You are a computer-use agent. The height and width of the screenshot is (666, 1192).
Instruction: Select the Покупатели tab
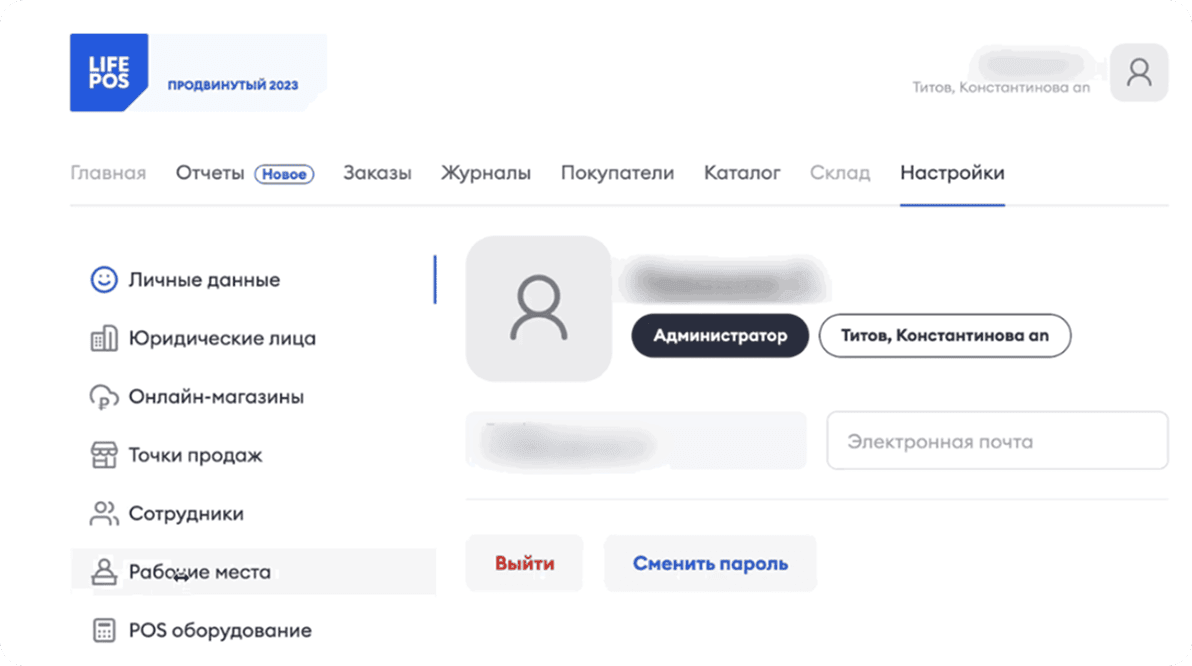pyautogui.click(x=617, y=173)
